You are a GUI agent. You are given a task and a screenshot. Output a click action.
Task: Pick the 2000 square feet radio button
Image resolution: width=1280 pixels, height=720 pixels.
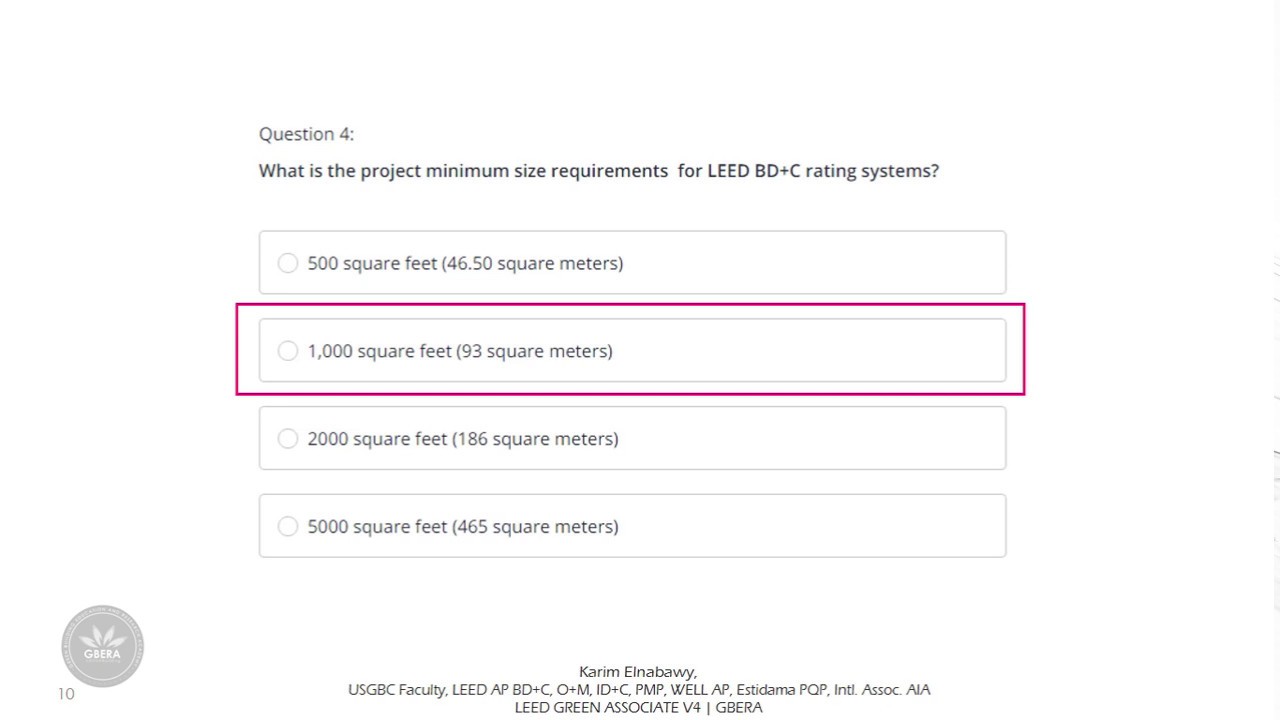tap(288, 439)
